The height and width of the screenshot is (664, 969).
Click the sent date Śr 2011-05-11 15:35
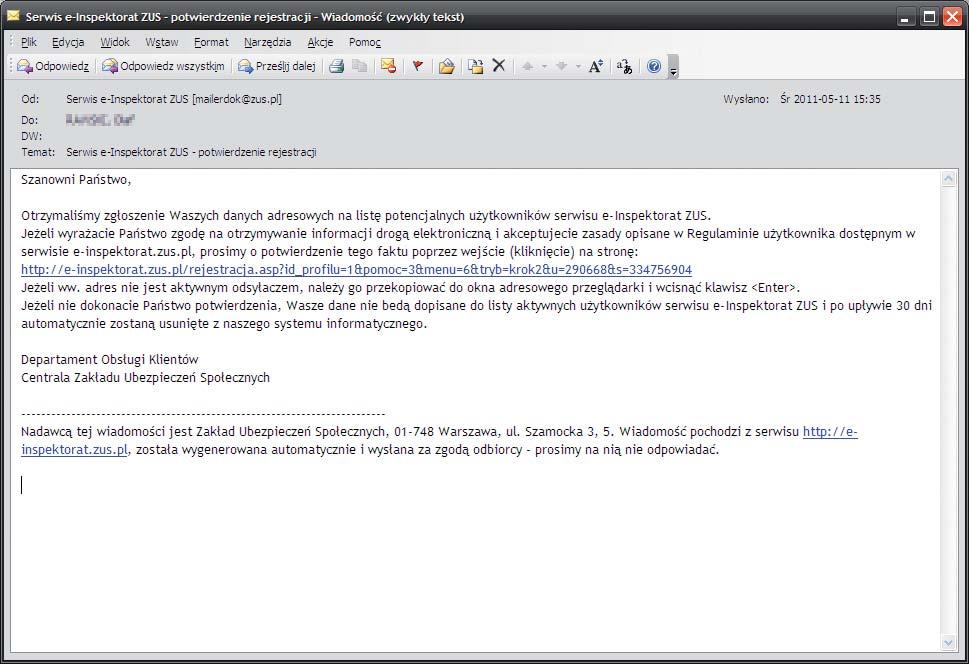pyautogui.click(x=830, y=99)
